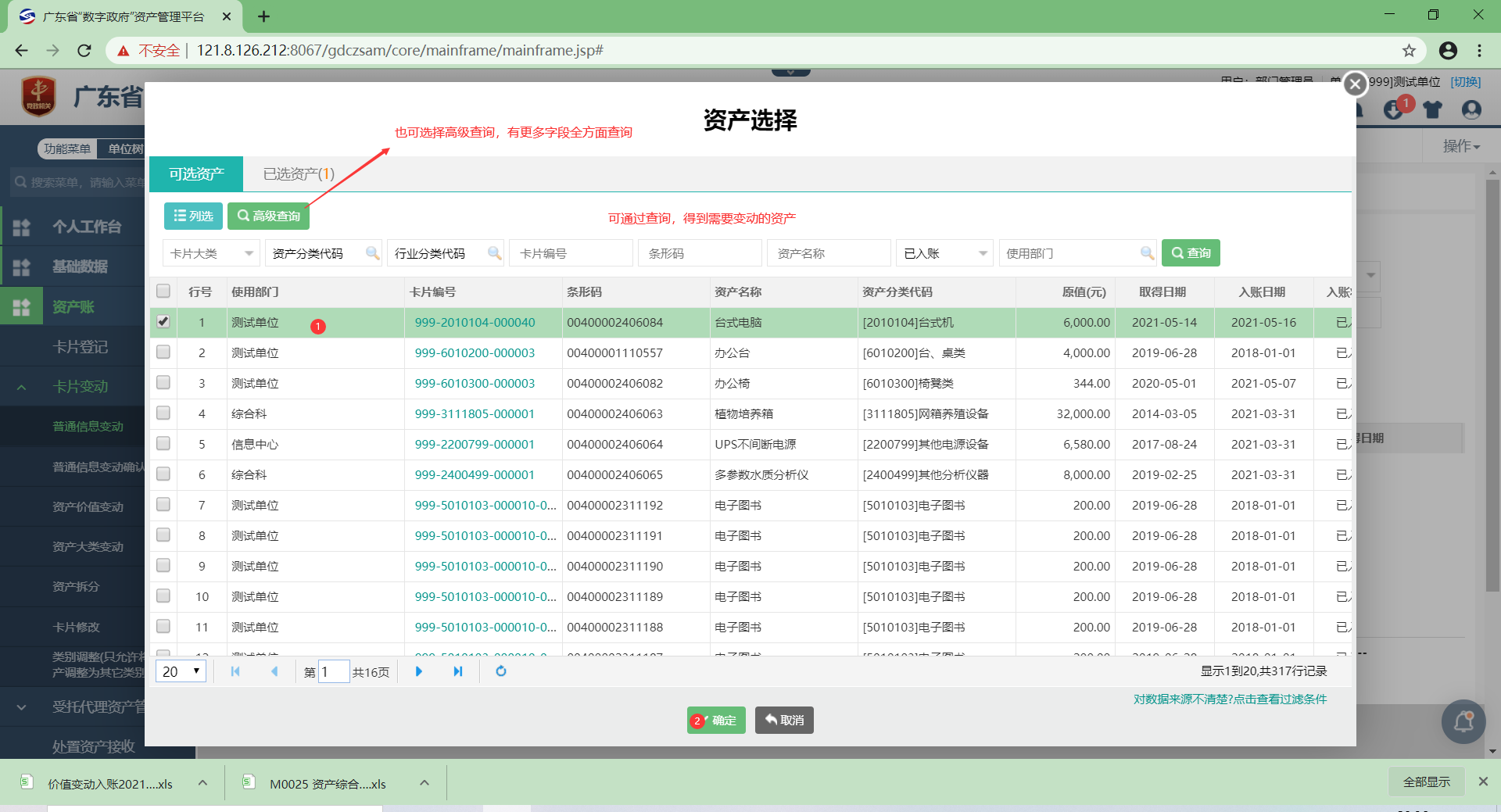The image size is (1501, 812).
Task: Click the 资产账 sidebar icon
Action: pos(22,307)
